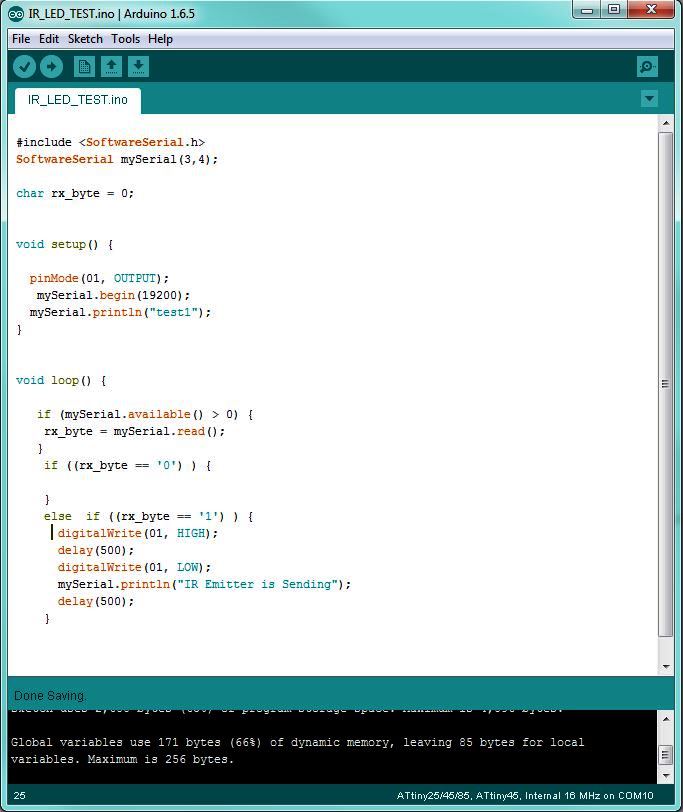683x812 pixels.
Task: Click editor scrollbar down arrow
Action: pyautogui.click(x=666, y=666)
